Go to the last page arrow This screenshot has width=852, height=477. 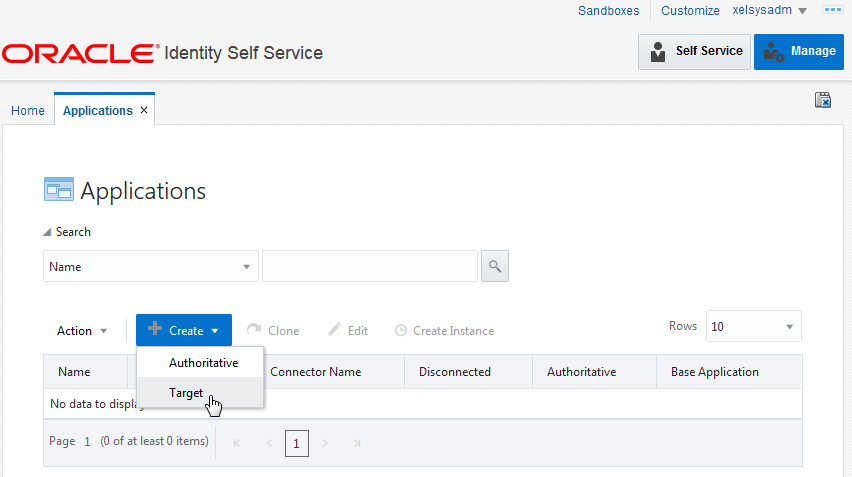(x=357, y=443)
